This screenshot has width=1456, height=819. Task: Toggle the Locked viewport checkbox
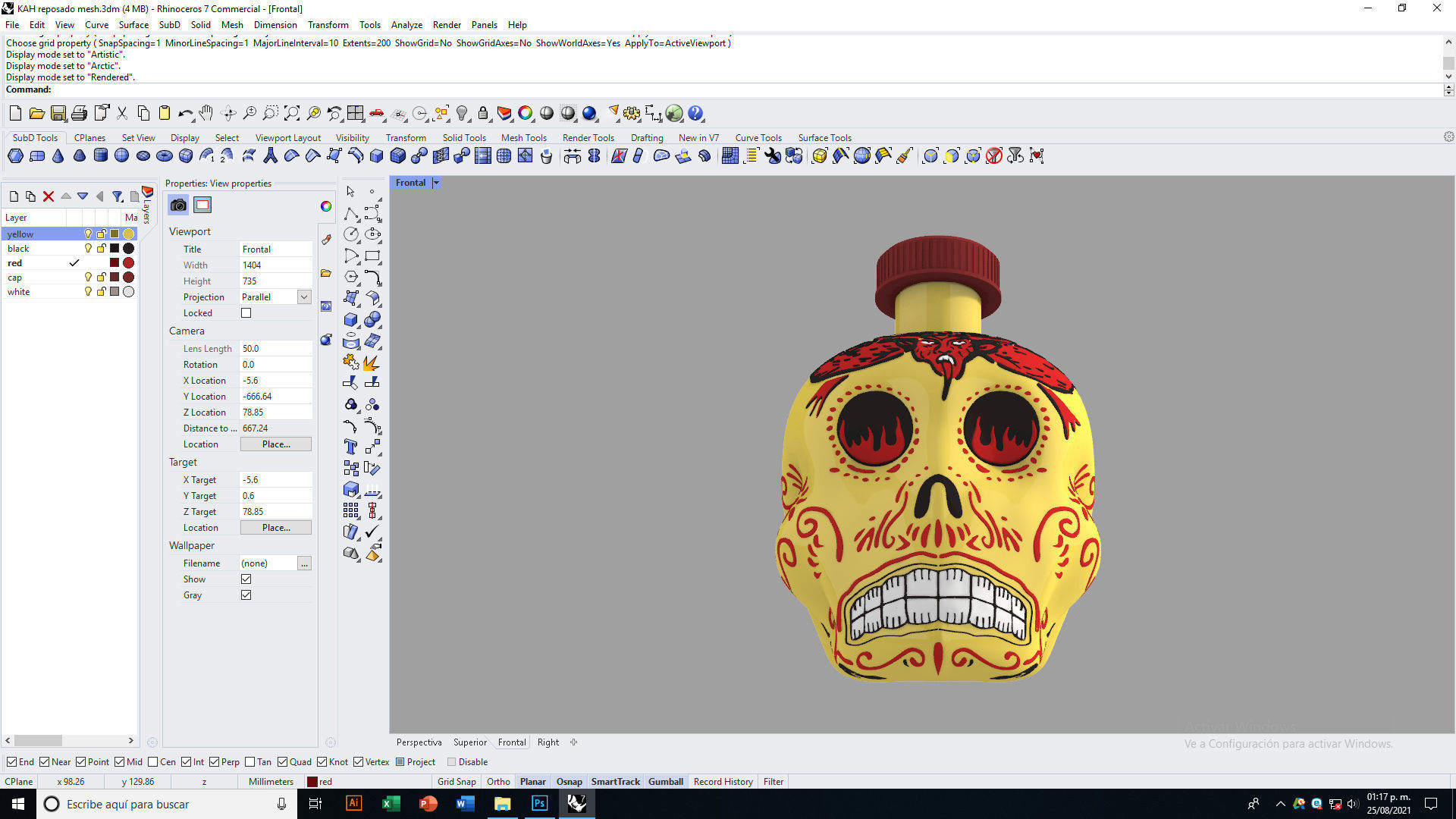(246, 313)
